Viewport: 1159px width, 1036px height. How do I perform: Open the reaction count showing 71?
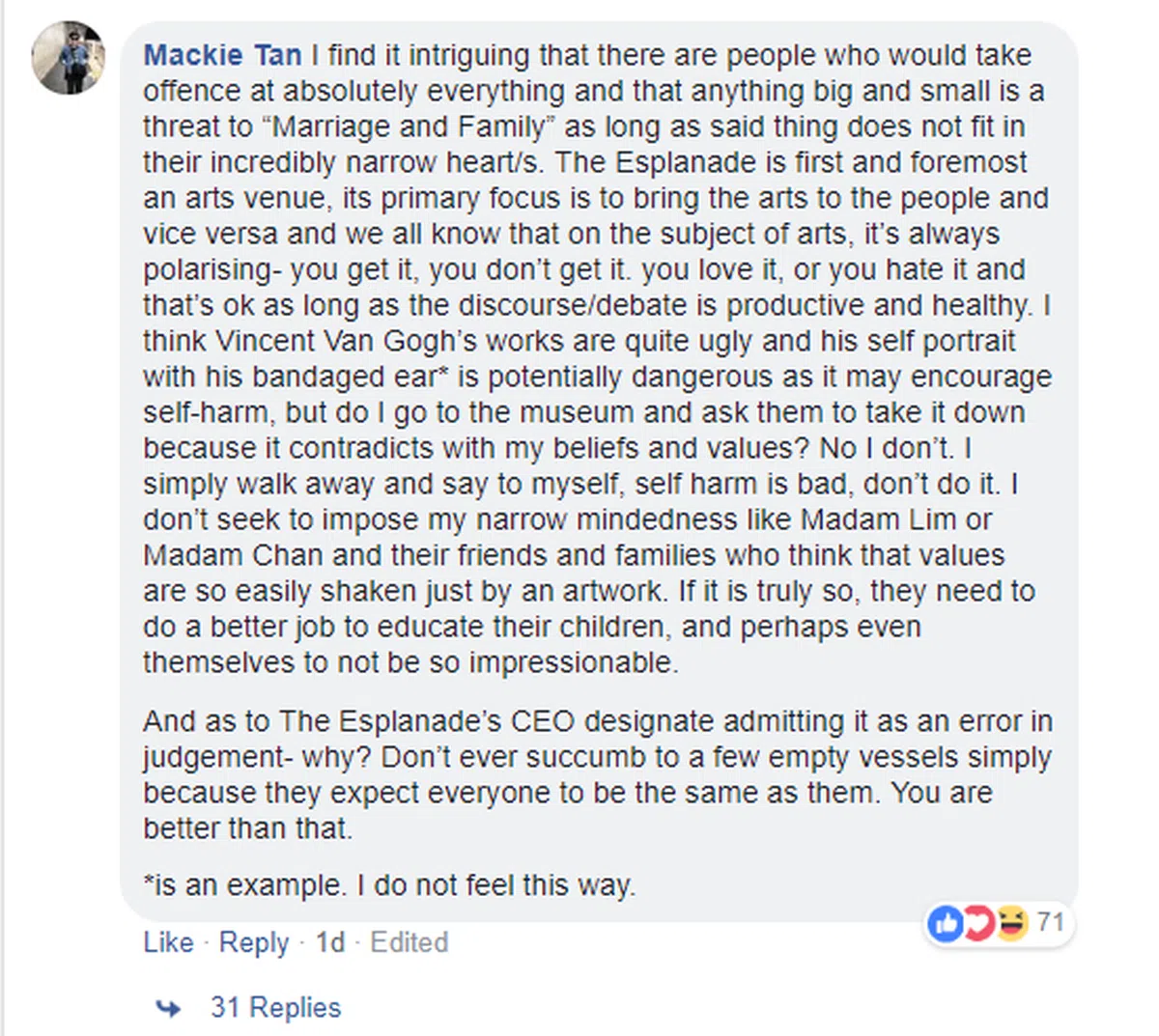[1051, 923]
